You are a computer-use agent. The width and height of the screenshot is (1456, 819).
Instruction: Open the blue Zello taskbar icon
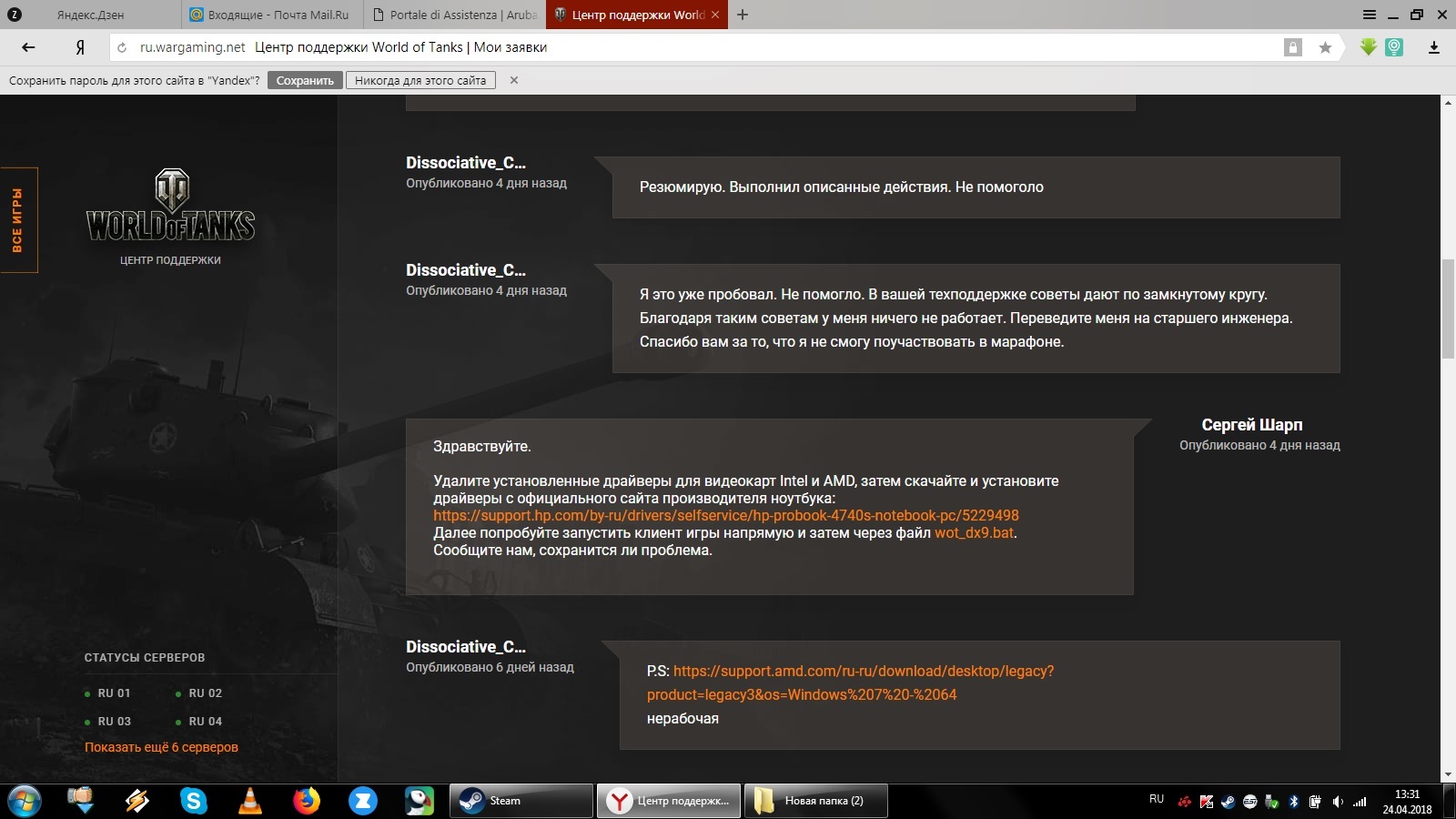click(x=363, y=801)
